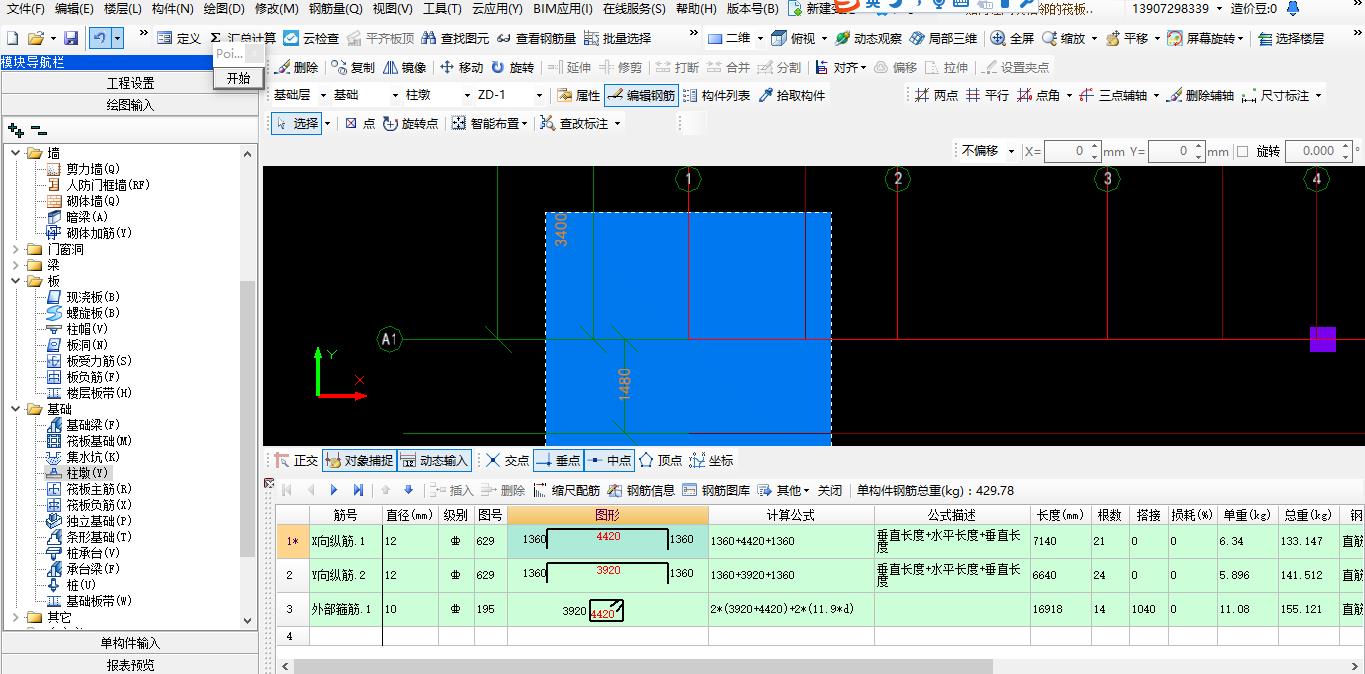
Task: Open 钢筋图库 rebar library
Action: (716, 490)
